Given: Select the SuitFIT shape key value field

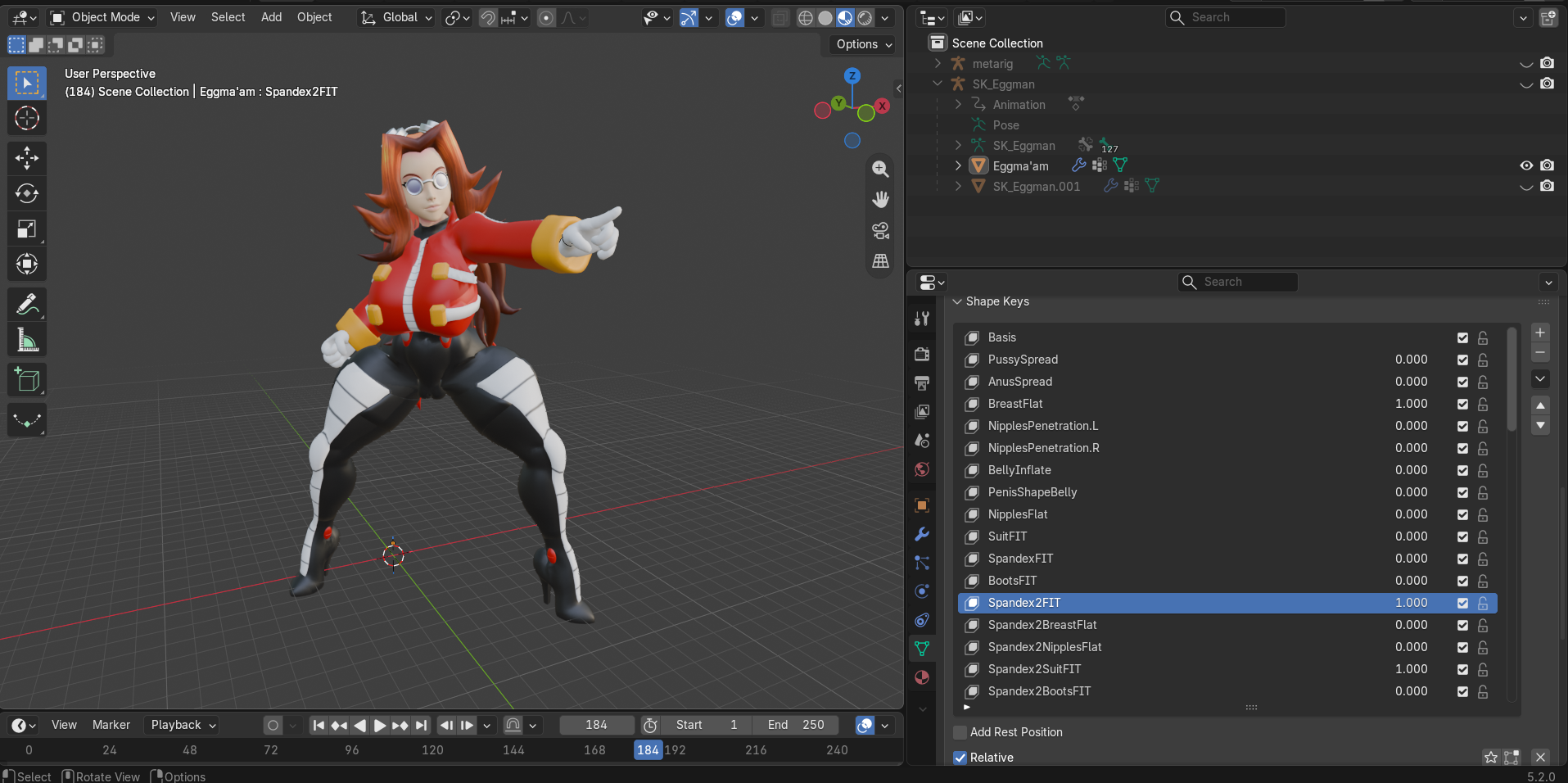Looking at the screenshot, I should (1410, 536).
